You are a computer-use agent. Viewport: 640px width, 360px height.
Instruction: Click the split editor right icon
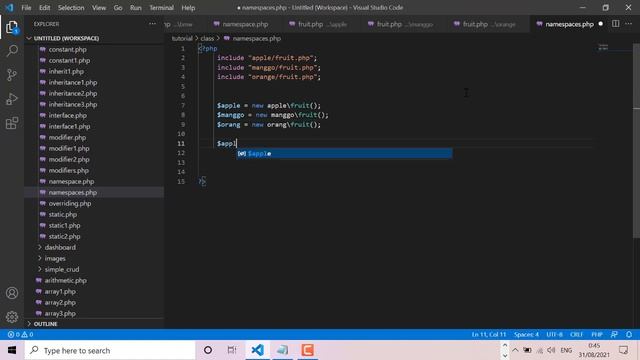[x=615, y=24]
